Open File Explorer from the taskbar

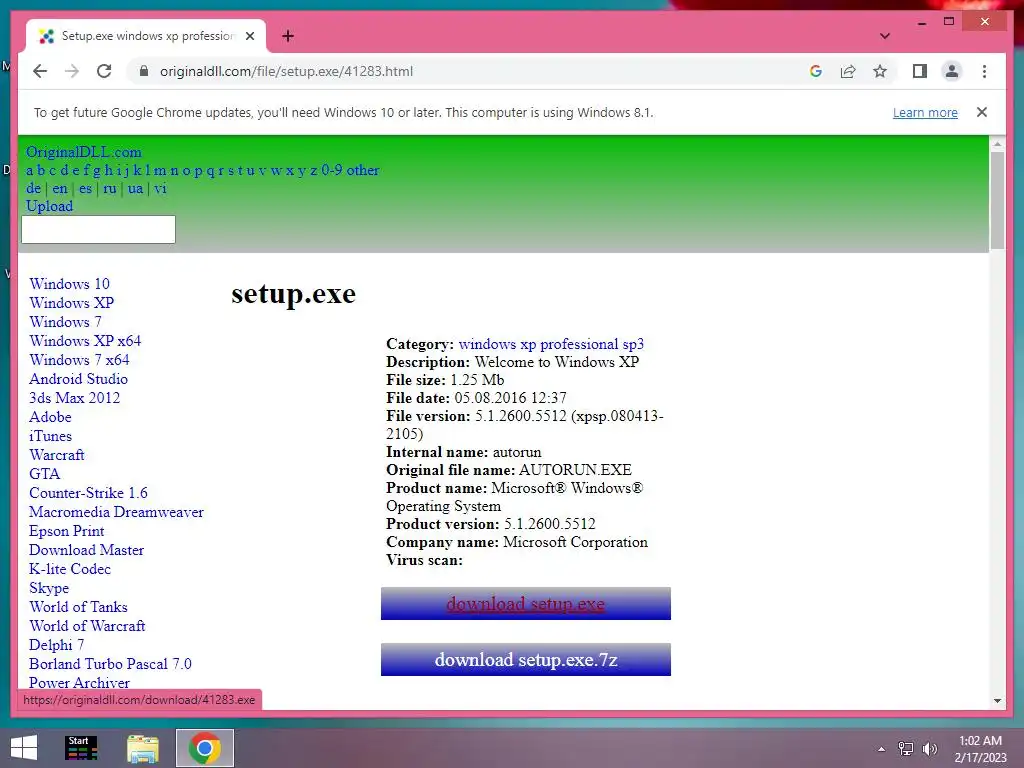coord(143,748)
